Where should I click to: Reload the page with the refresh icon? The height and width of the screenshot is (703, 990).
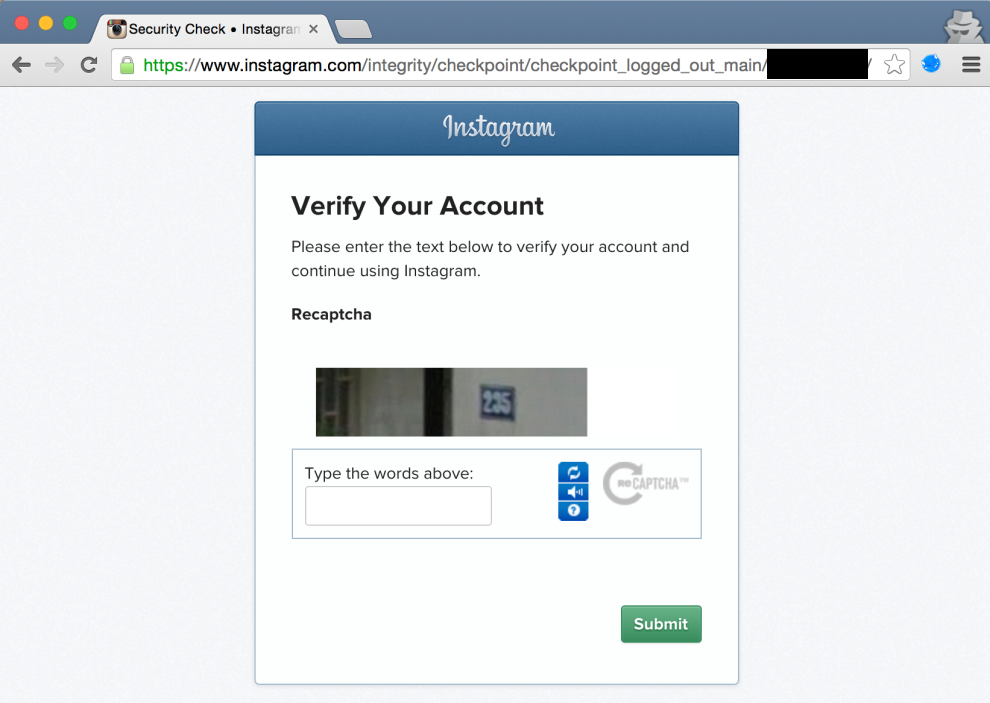pyautogui.click(x=89, y=64)
